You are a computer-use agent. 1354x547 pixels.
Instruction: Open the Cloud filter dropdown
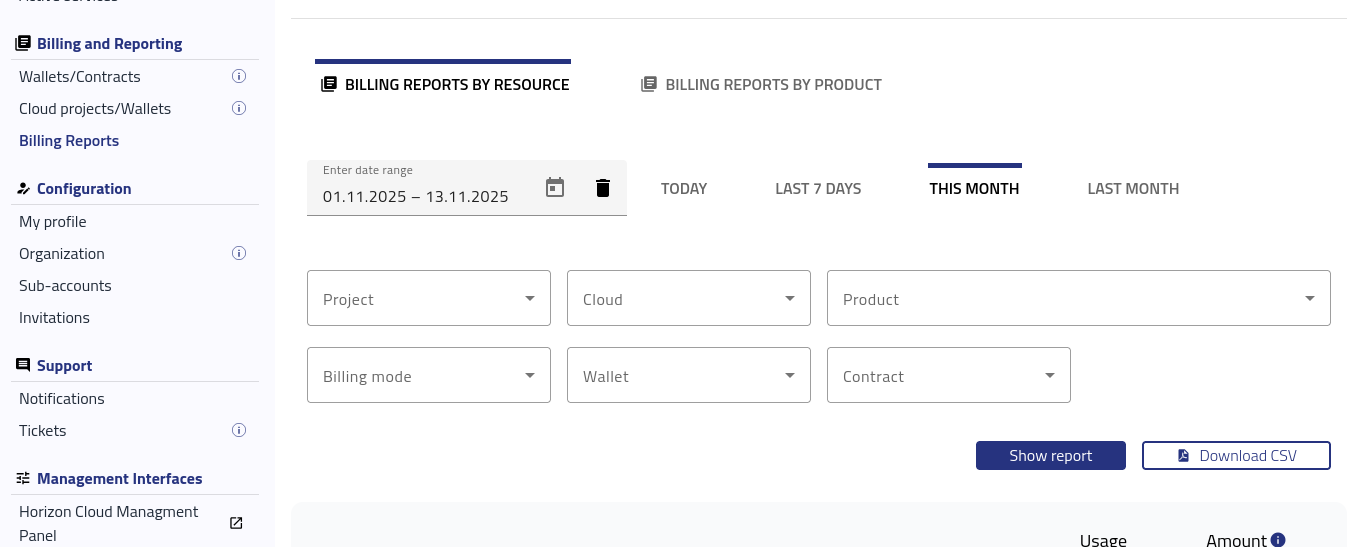688,298
